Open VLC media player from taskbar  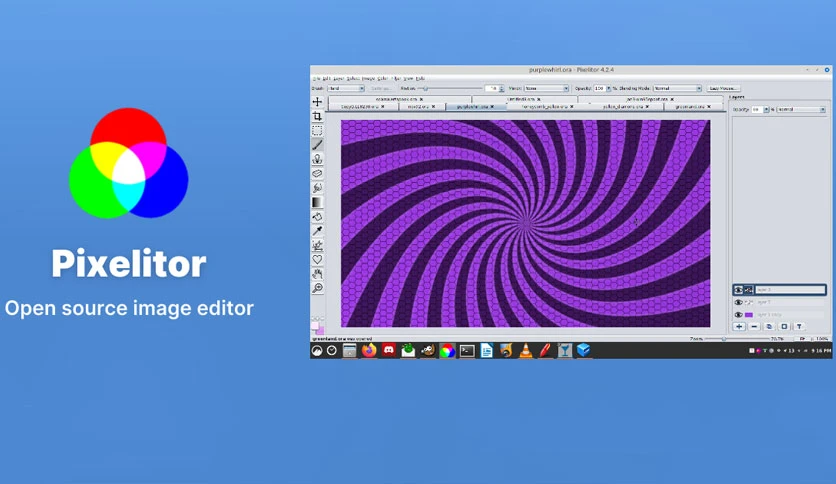click(x=526, y=350)
